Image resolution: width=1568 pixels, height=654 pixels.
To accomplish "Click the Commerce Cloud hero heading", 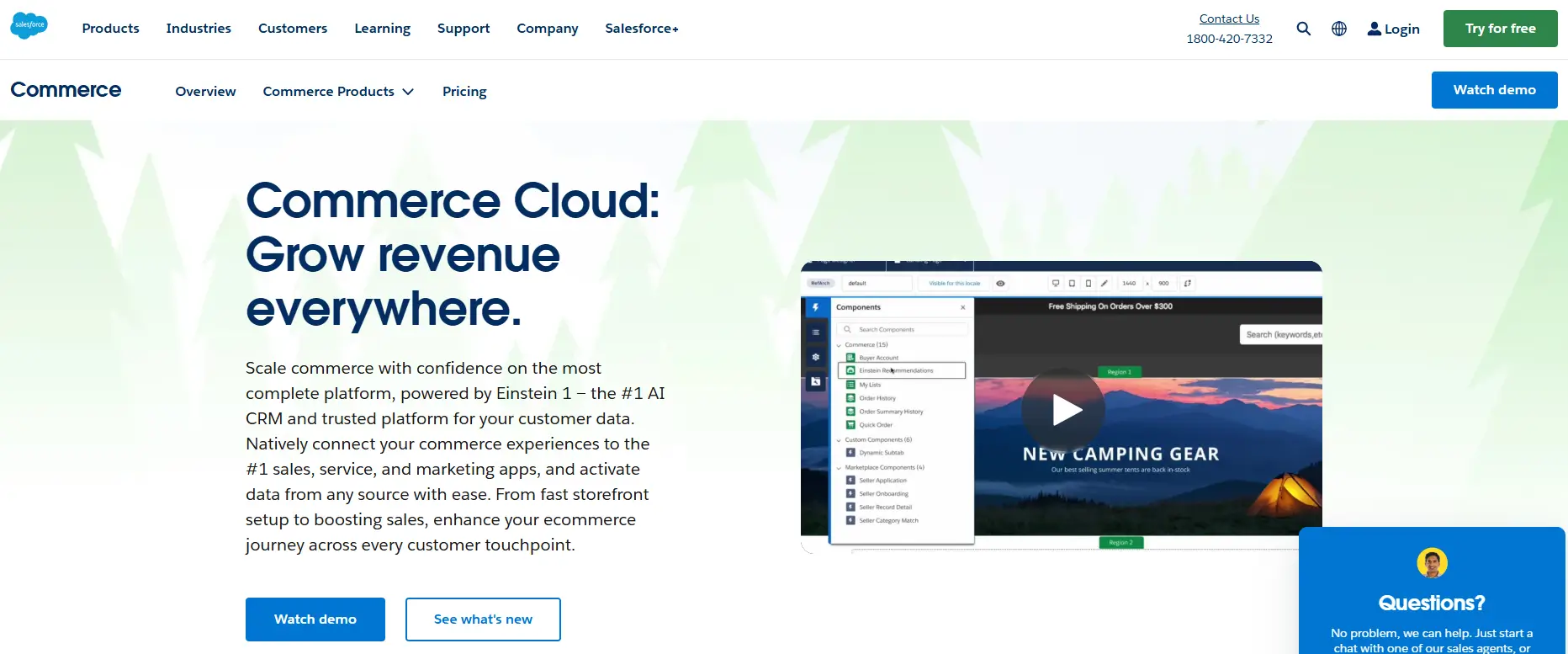I will point(453,254).
